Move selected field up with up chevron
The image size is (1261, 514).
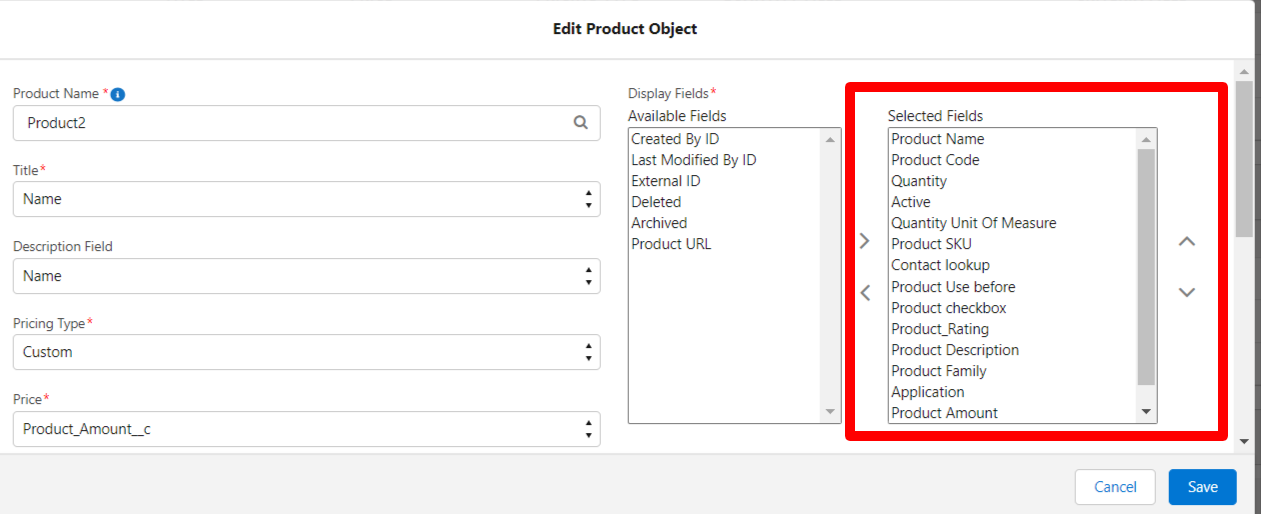click(1187, 241)
